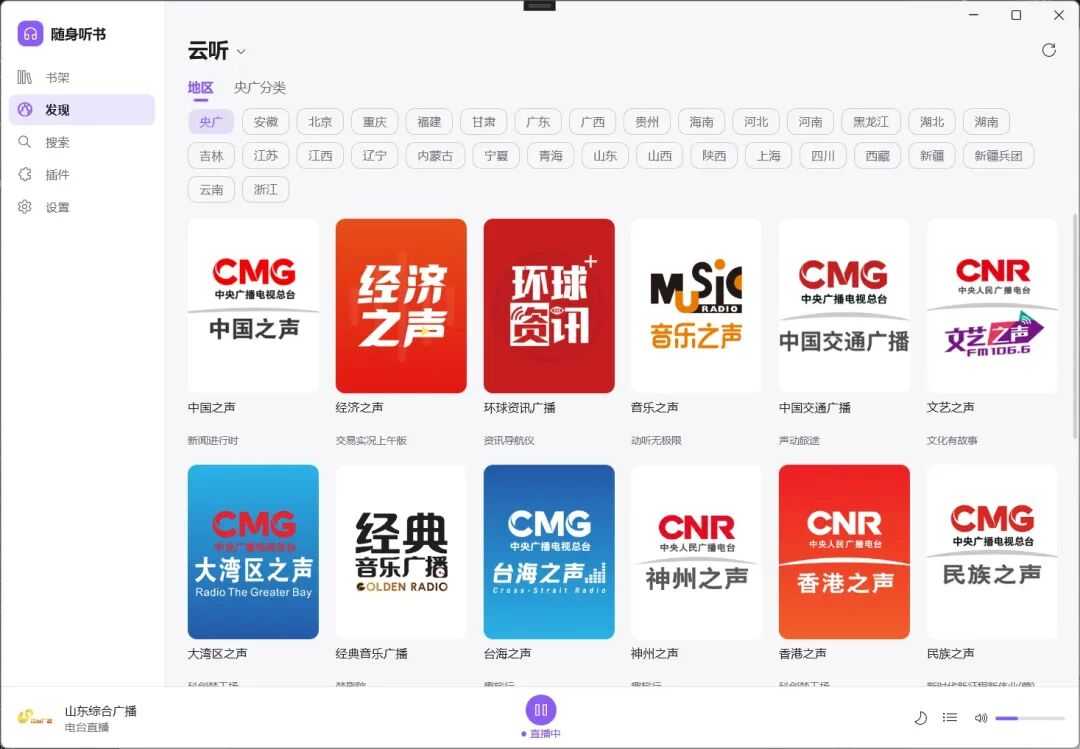Open the 环球资讯 station cover

click(549, 306)
